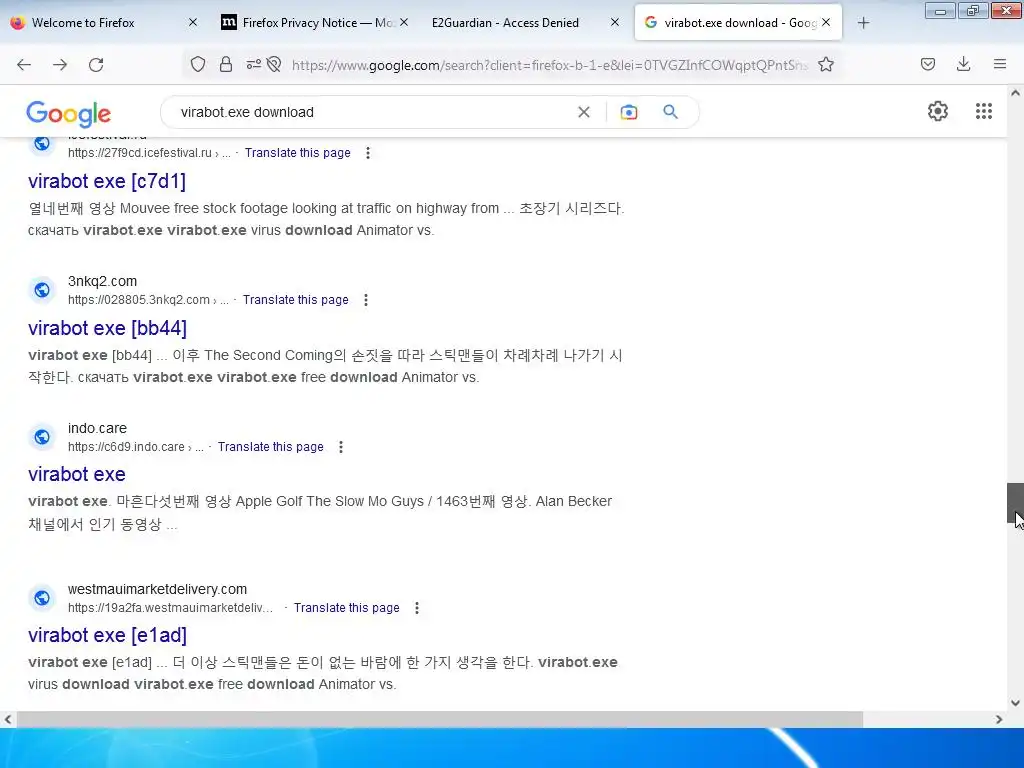1024x768 pixels.
Task: Open Google quick settings gear
Action: click(x=938, y=111)
